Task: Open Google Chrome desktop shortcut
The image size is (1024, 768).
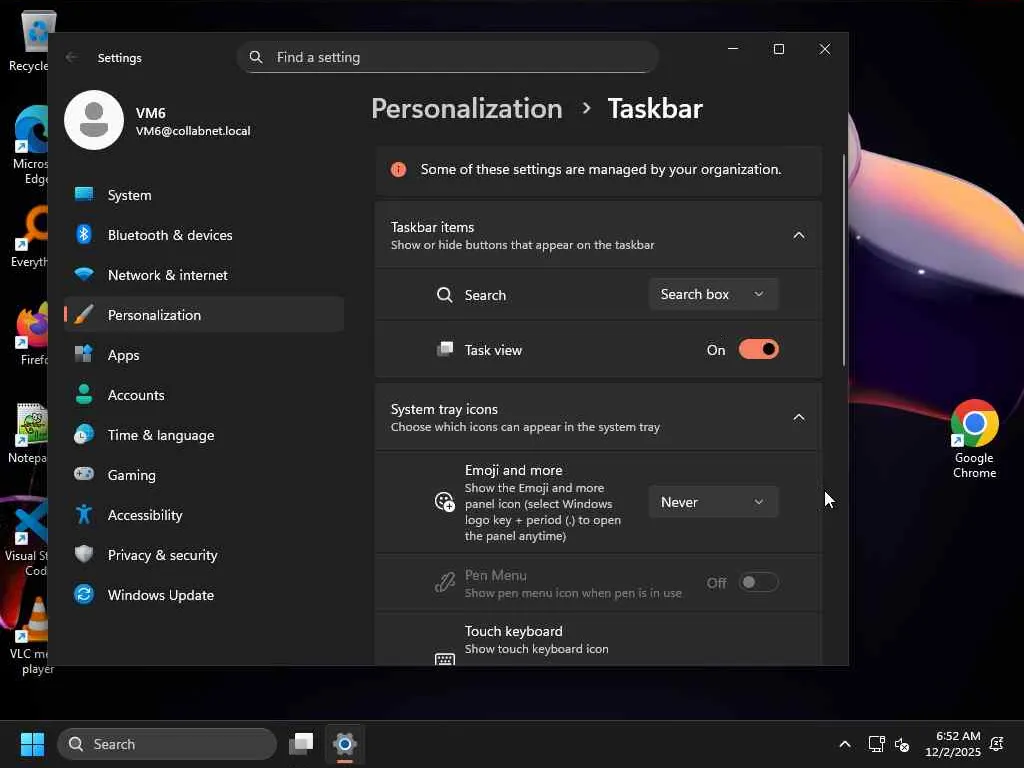Action: click(x=974, y=438)
